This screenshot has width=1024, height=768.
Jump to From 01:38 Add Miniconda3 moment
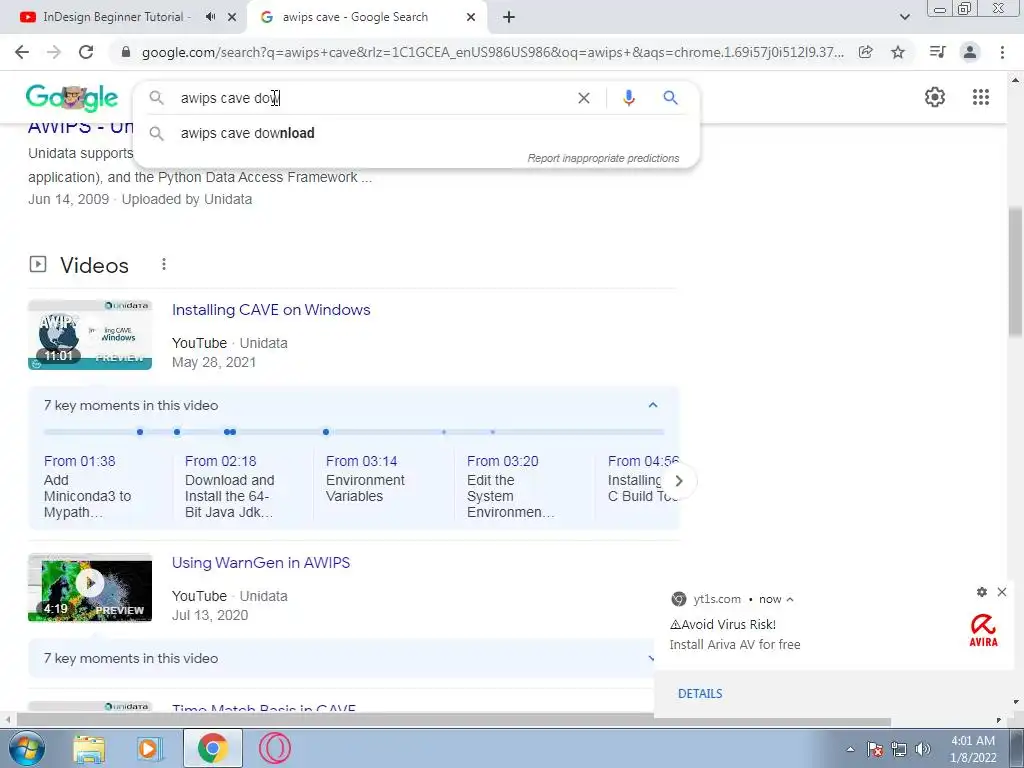tap(88, 487)
